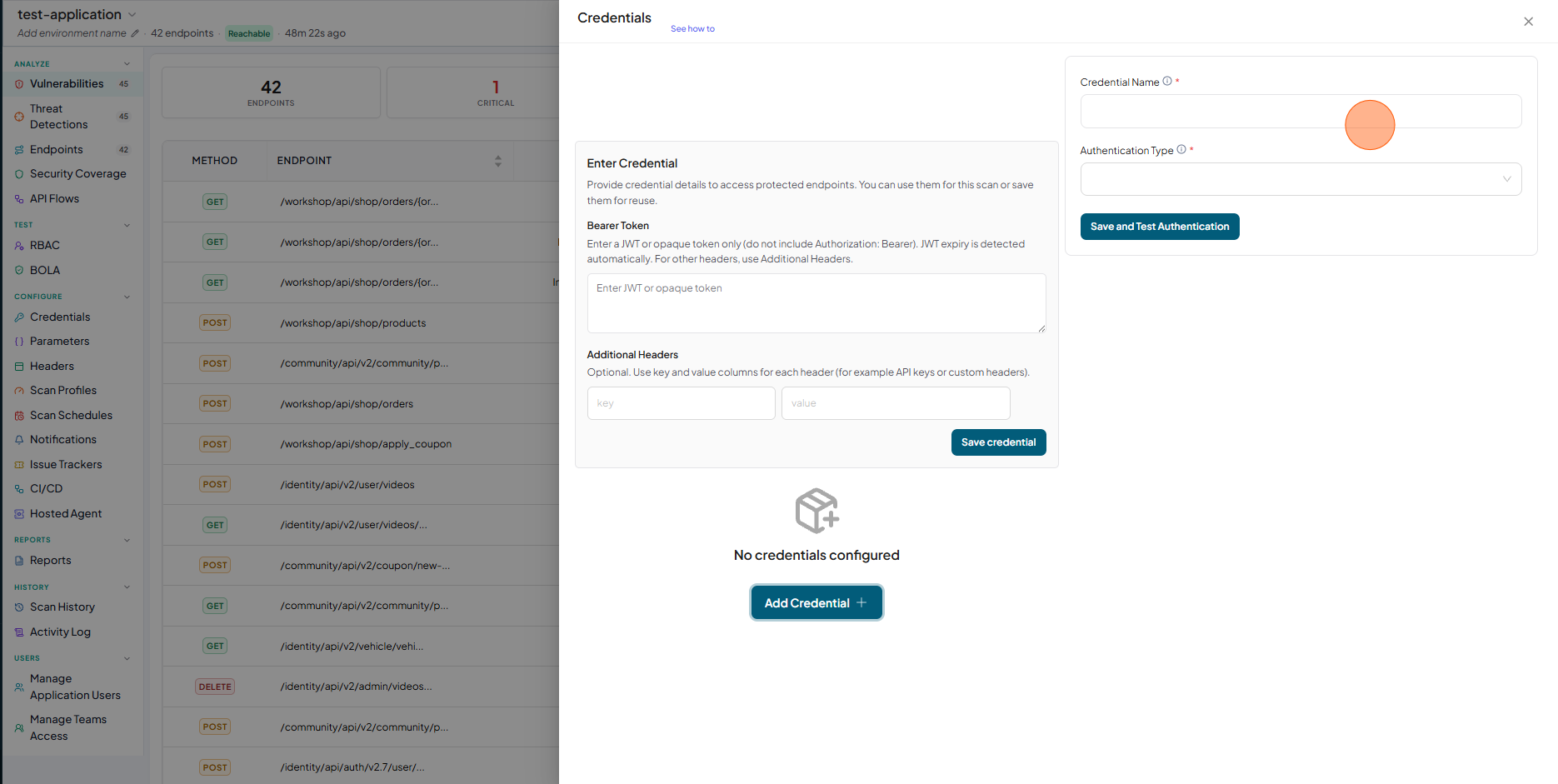Click the METHOD column header

pos(214,161)
